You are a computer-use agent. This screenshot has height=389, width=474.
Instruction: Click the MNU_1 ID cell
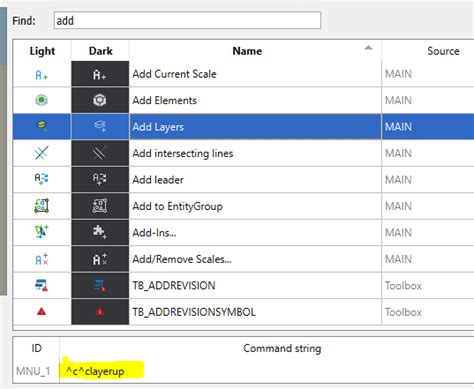pos(33,371)
